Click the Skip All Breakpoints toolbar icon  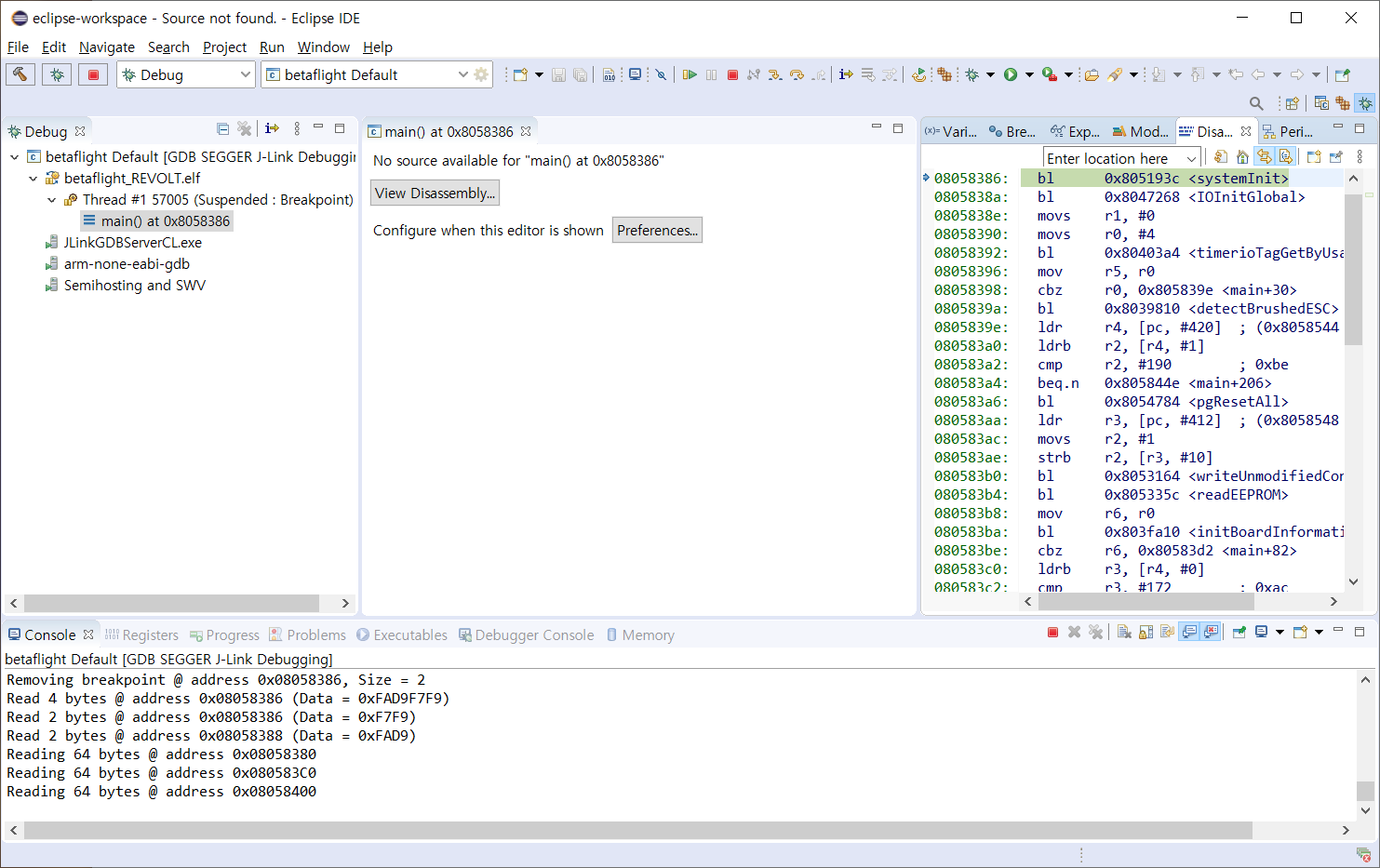662,74
